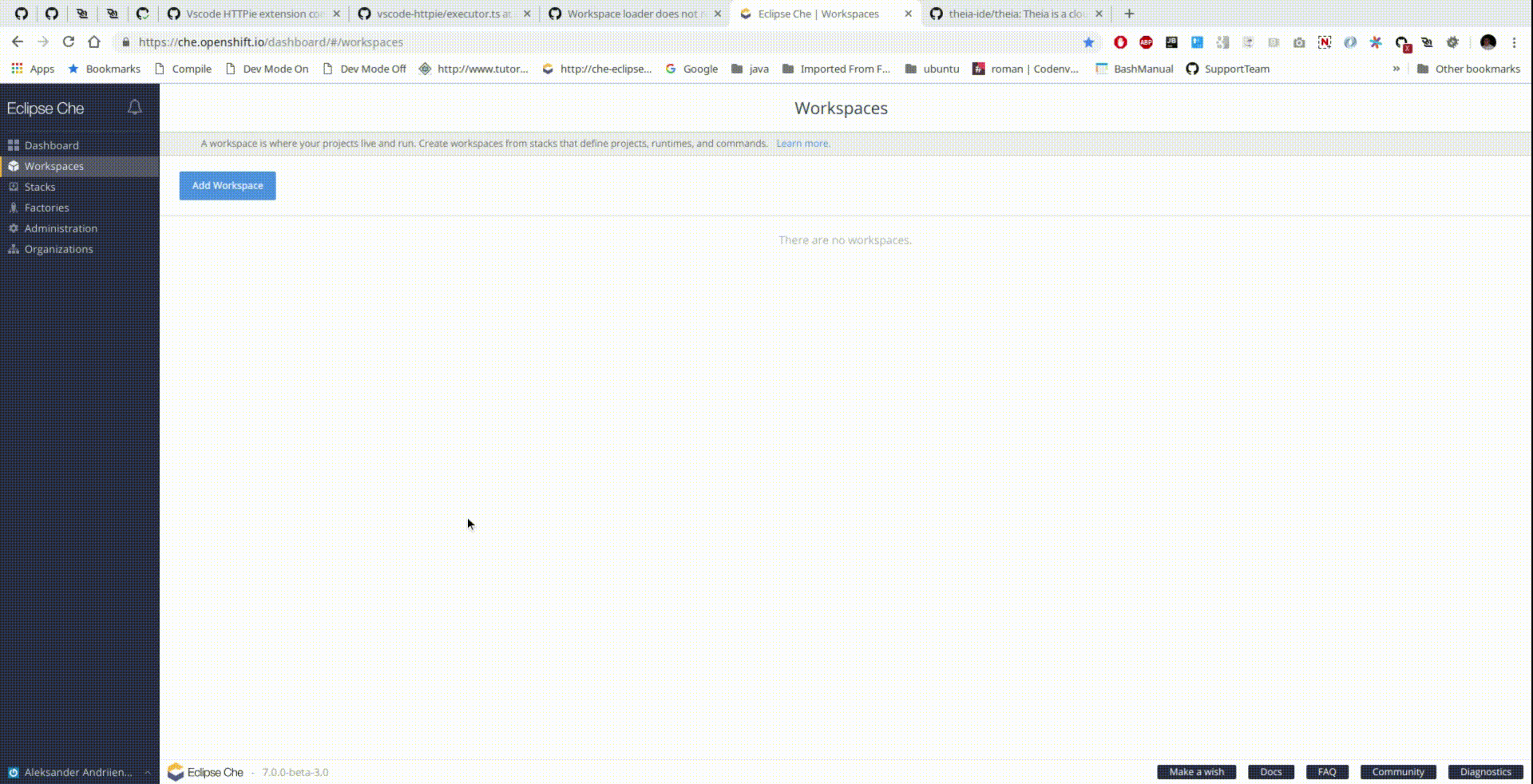The image size is (1533, 784).
Task: Click the Make a wish footer button
Action: point(1196,772)
